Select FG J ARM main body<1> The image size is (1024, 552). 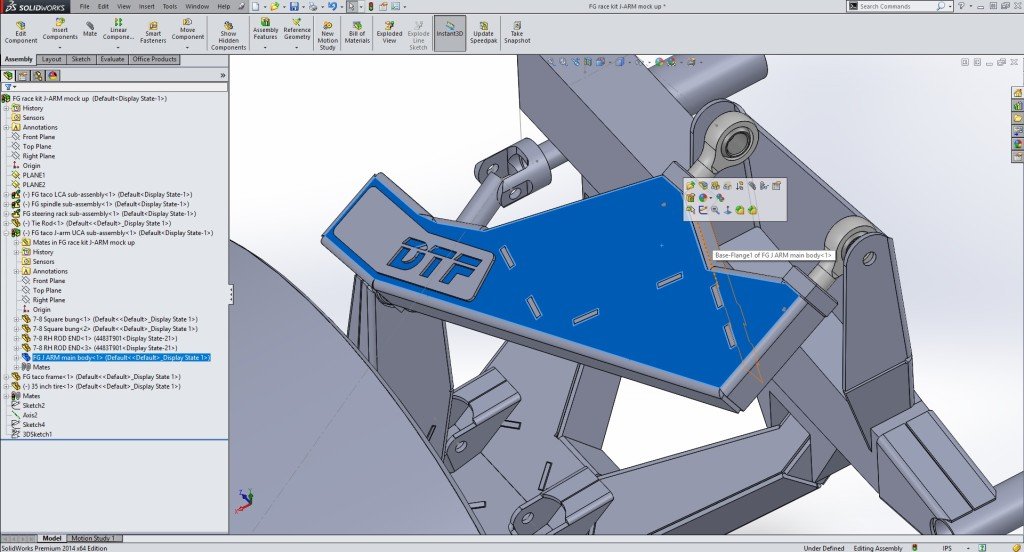121,358
